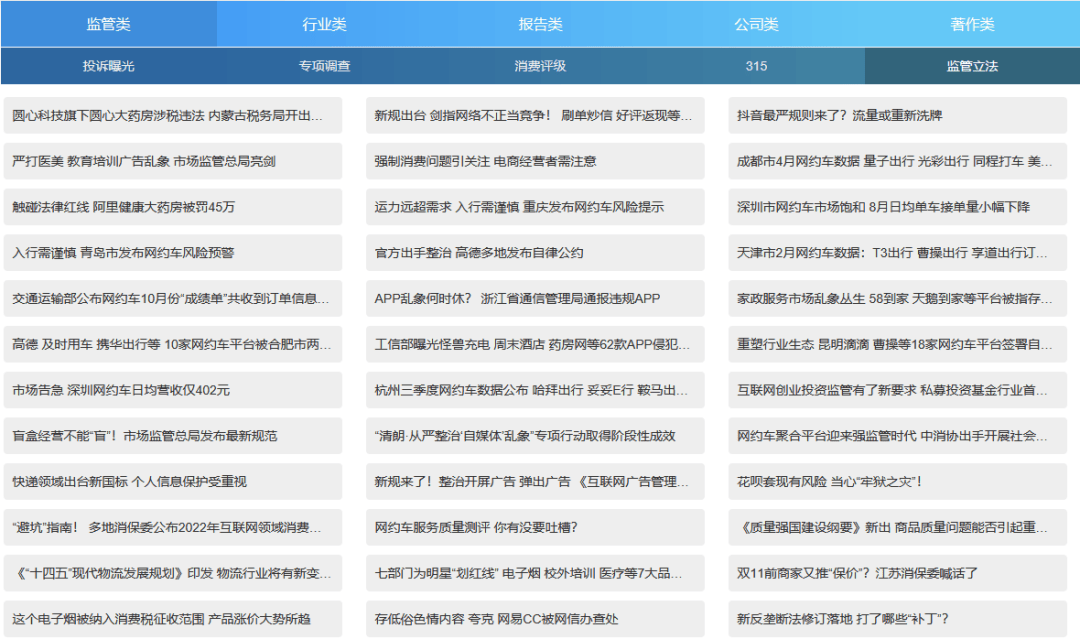
Task: Click the 315 sub-tab
Action: (x=756, y=66)
